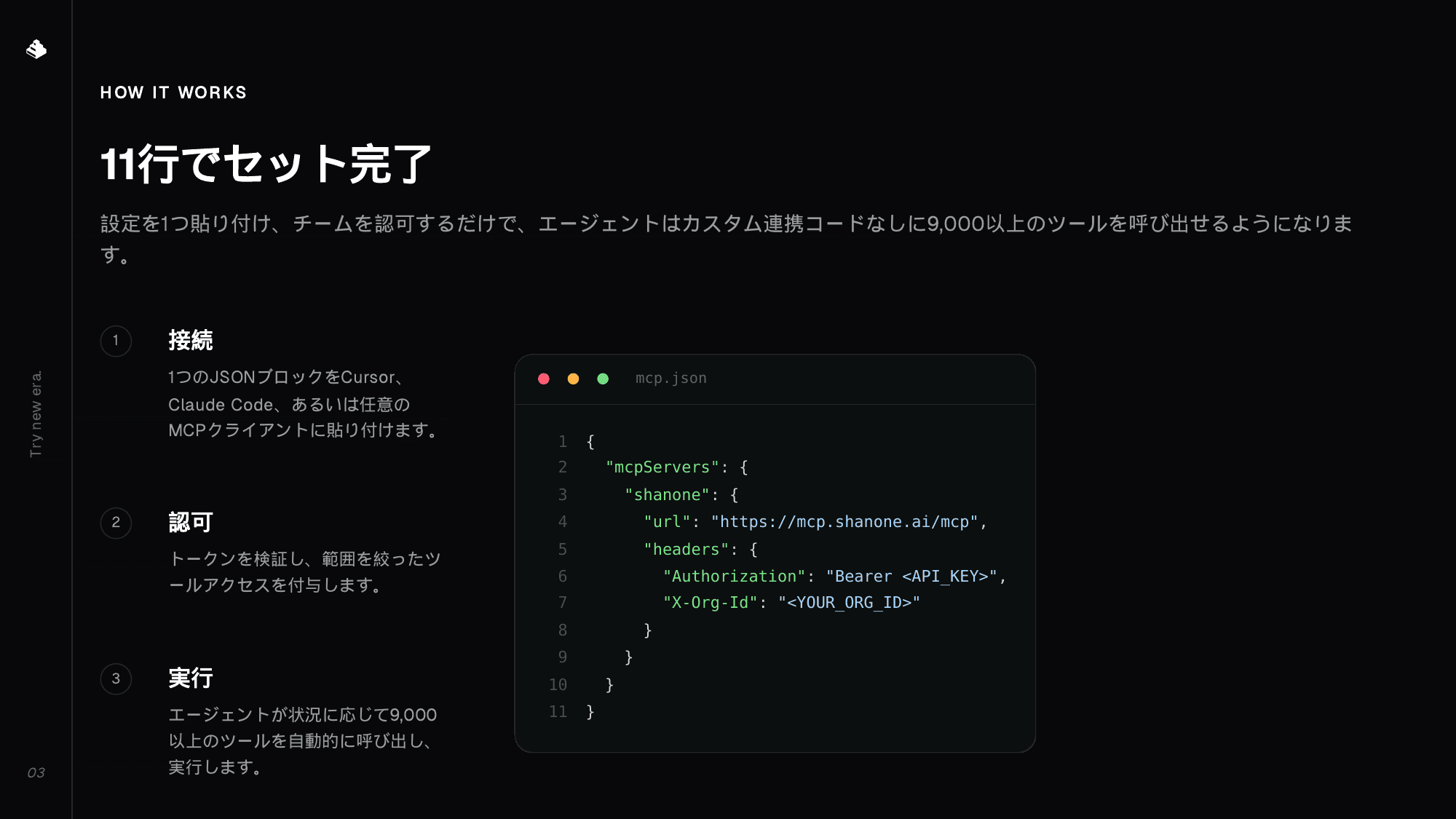Click the "X-Org-Id" key in the code
Image resolution: width=1456 pixels, height=819 pixels.
(711, 603)
